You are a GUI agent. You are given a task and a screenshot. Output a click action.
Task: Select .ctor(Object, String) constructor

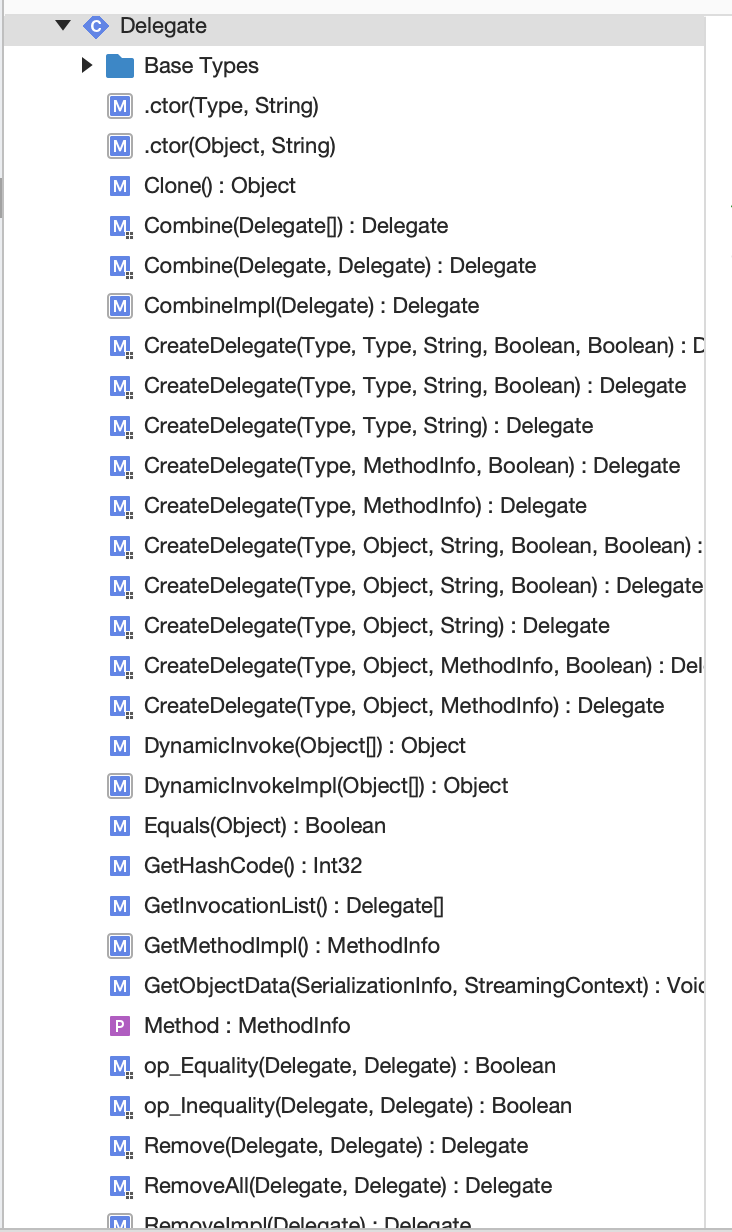240,146
